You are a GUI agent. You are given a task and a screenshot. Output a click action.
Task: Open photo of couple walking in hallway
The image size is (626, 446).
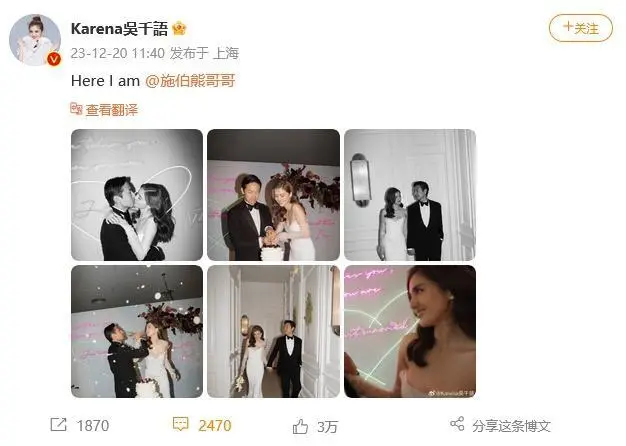tap(273, 331)
